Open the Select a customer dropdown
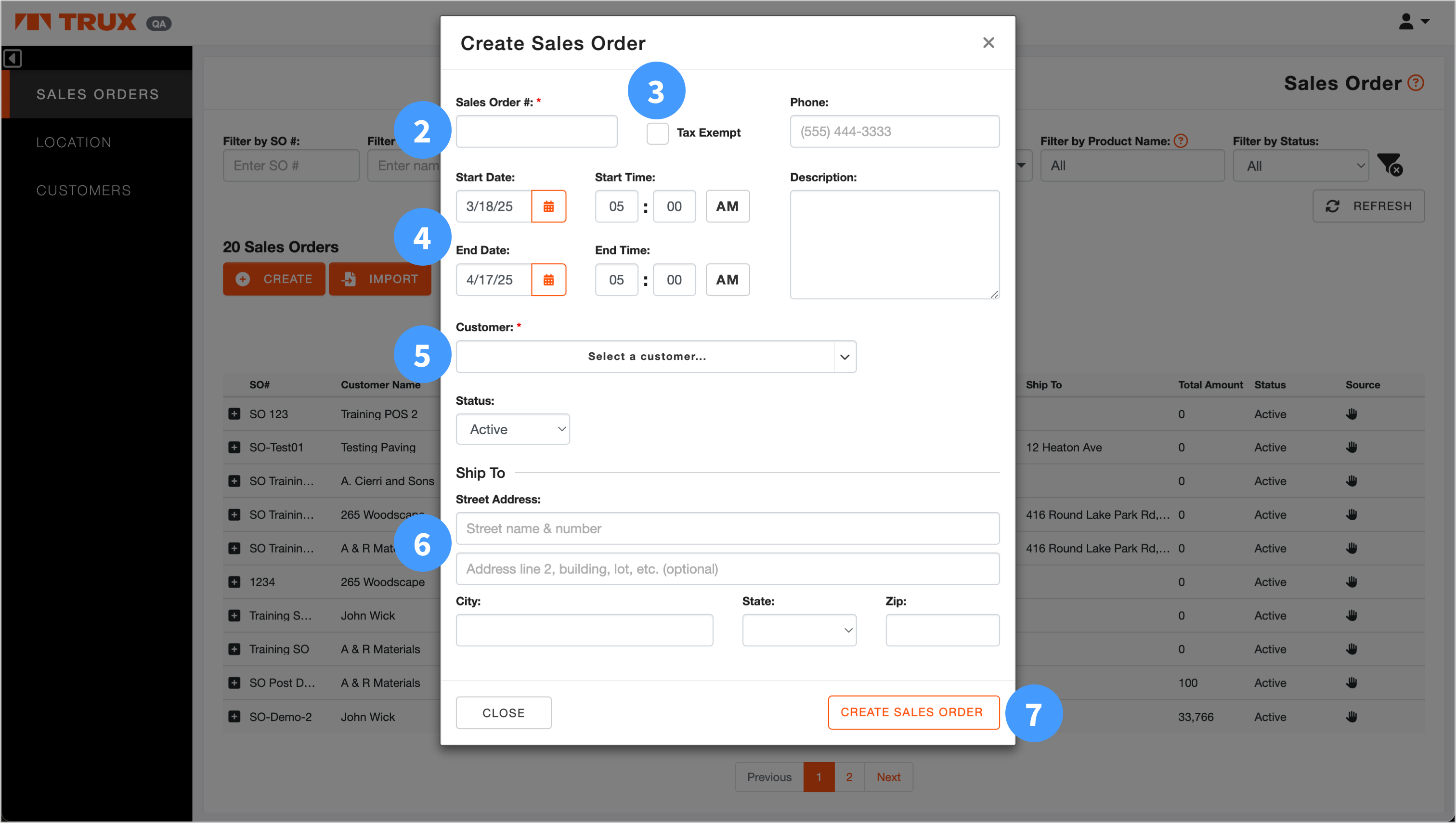Viewport: 1456px width, 823px height. click(656, 357)
